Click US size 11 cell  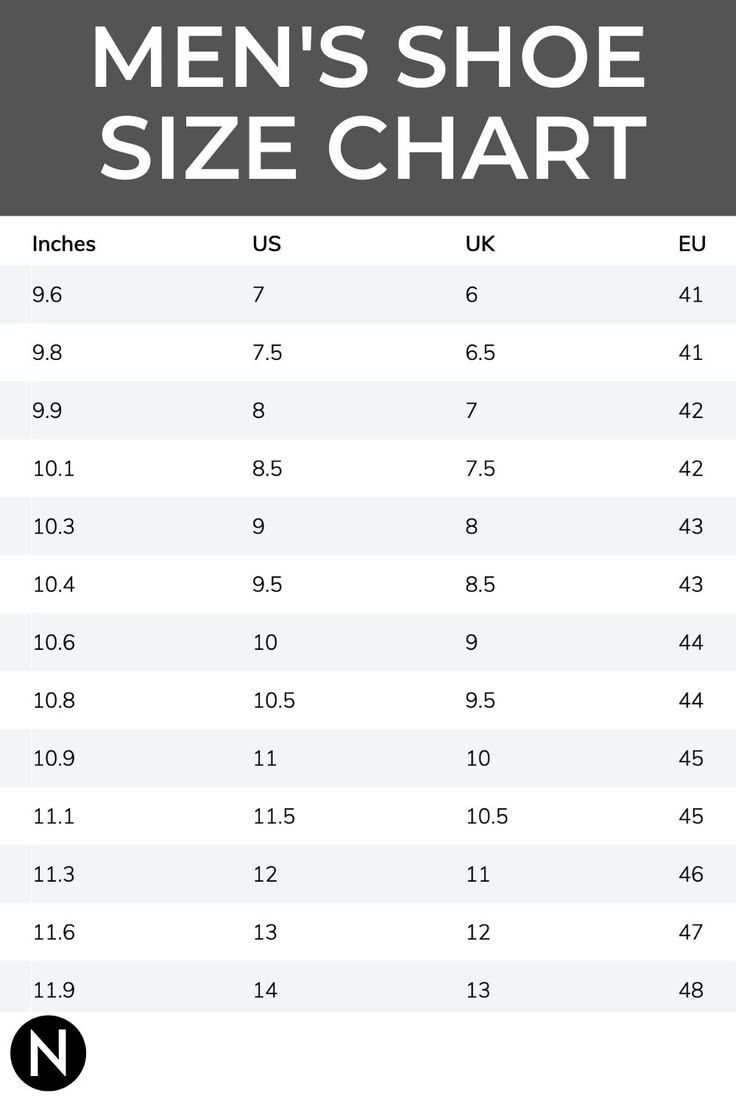coord(264,759)
